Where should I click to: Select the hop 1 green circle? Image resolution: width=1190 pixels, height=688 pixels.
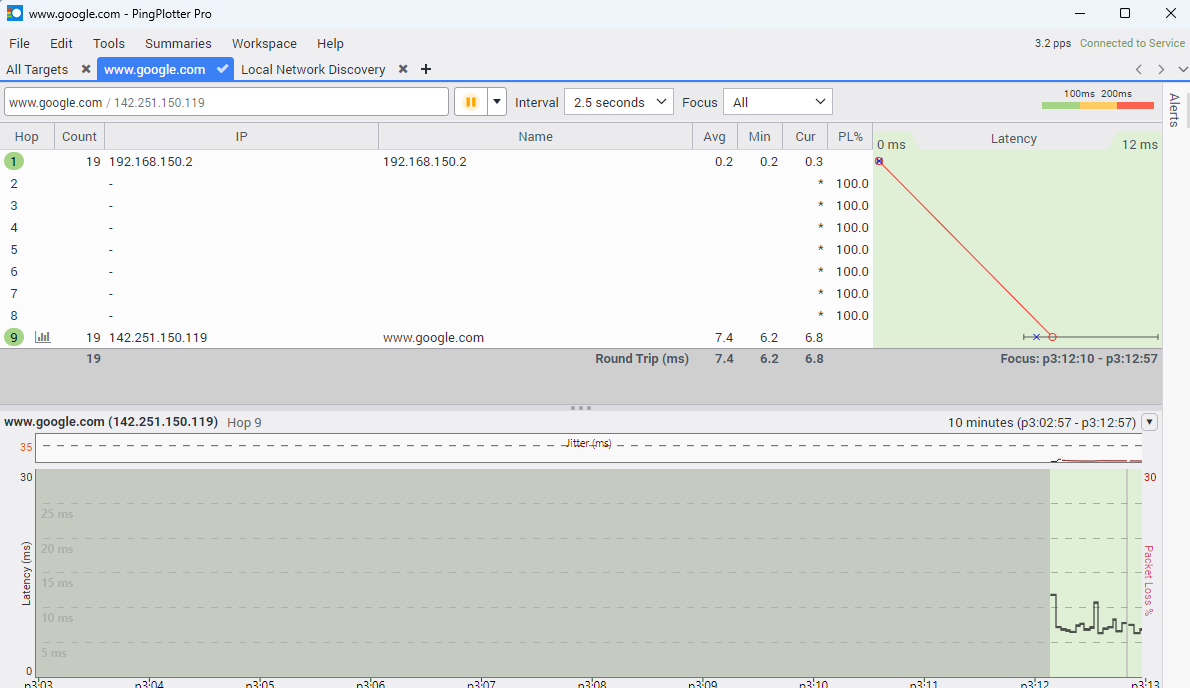pos(14,162)
